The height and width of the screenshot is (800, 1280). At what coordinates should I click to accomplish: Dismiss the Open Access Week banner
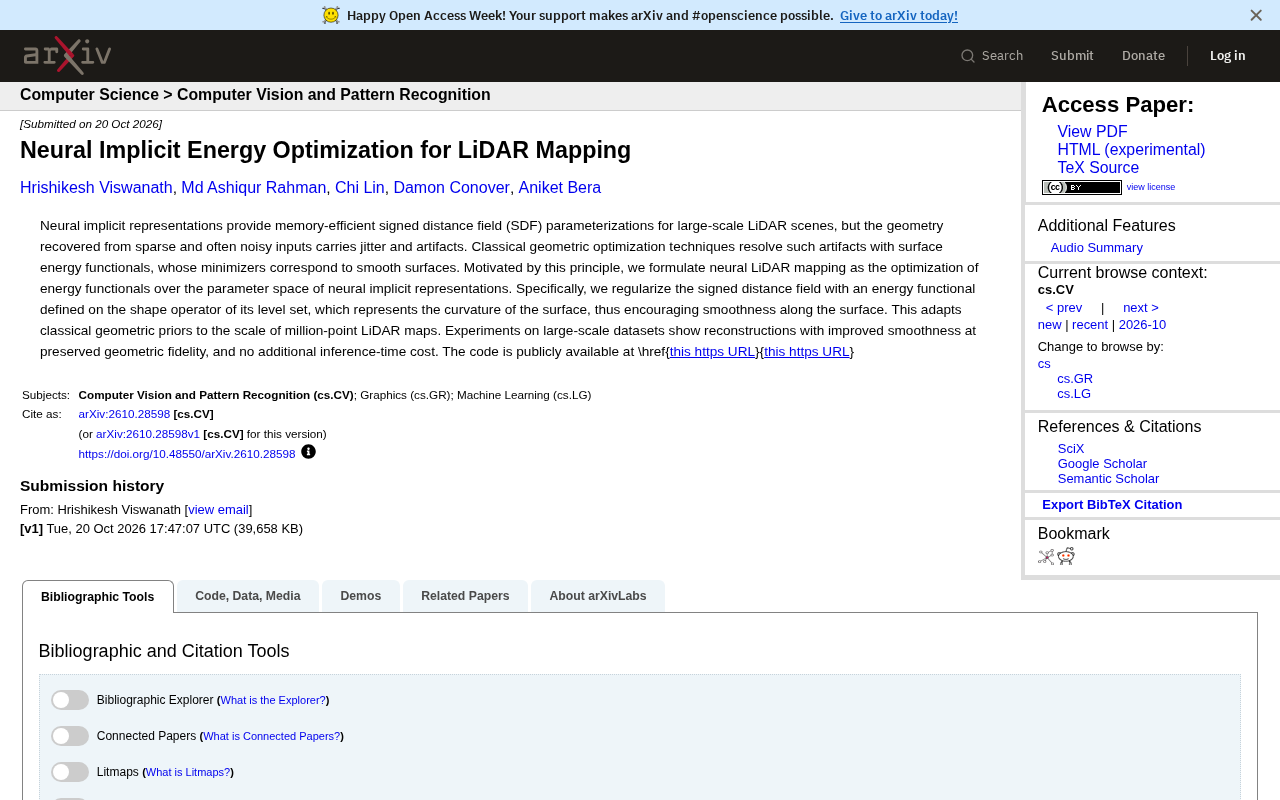1256,15
